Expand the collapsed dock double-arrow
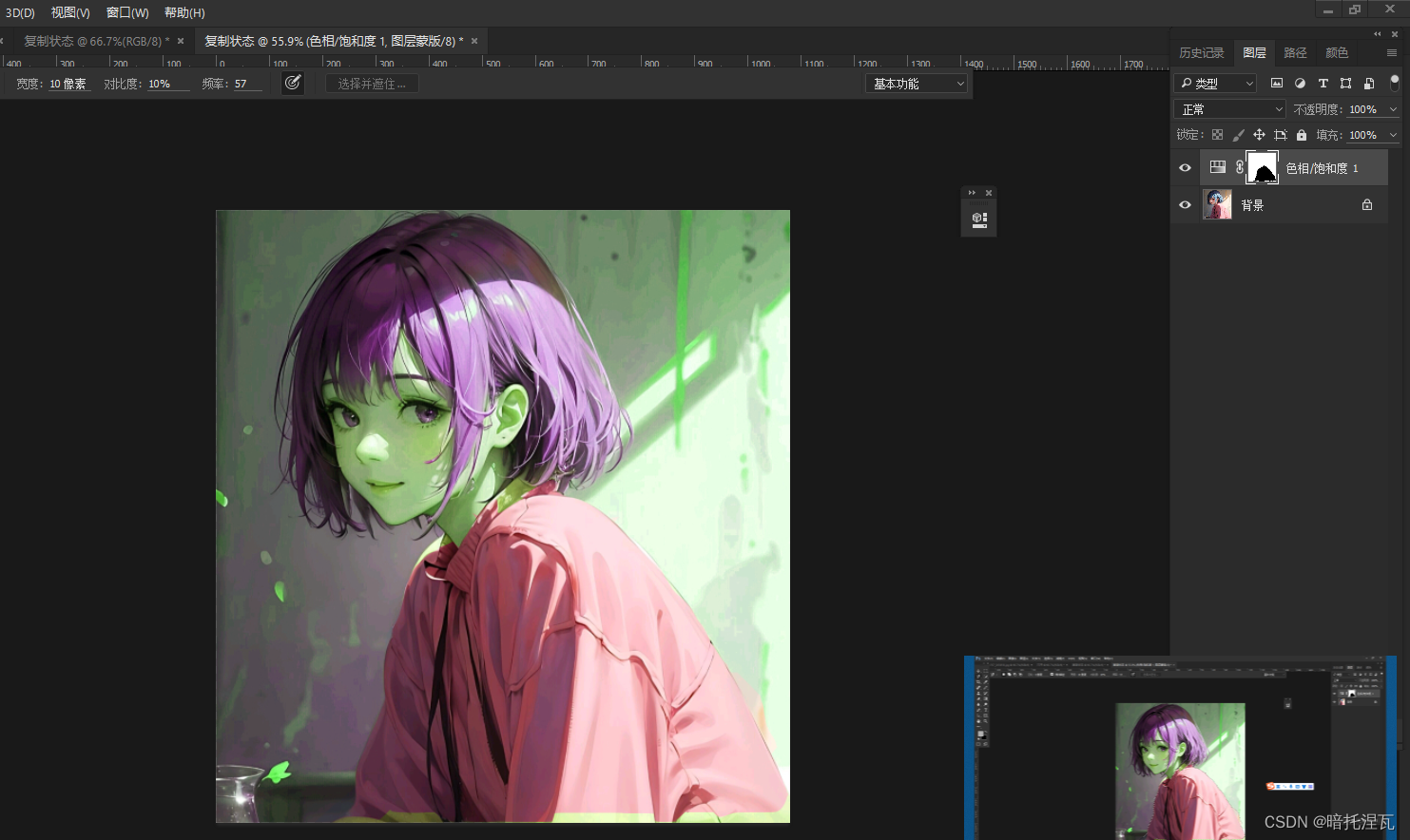 pos(972,193)
